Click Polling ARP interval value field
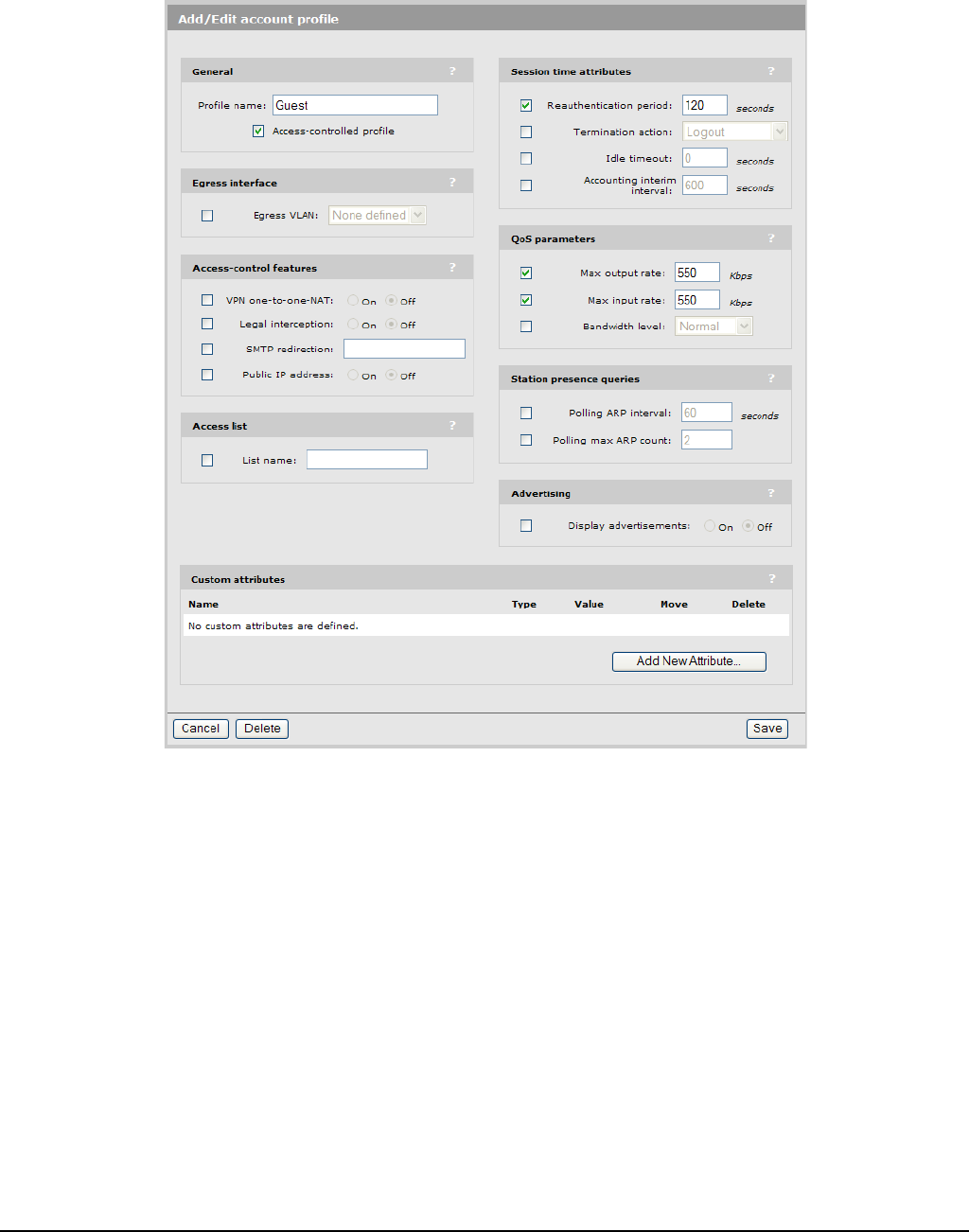The height and width of the screenshot is (1232, 969). [x=707, y=413]
